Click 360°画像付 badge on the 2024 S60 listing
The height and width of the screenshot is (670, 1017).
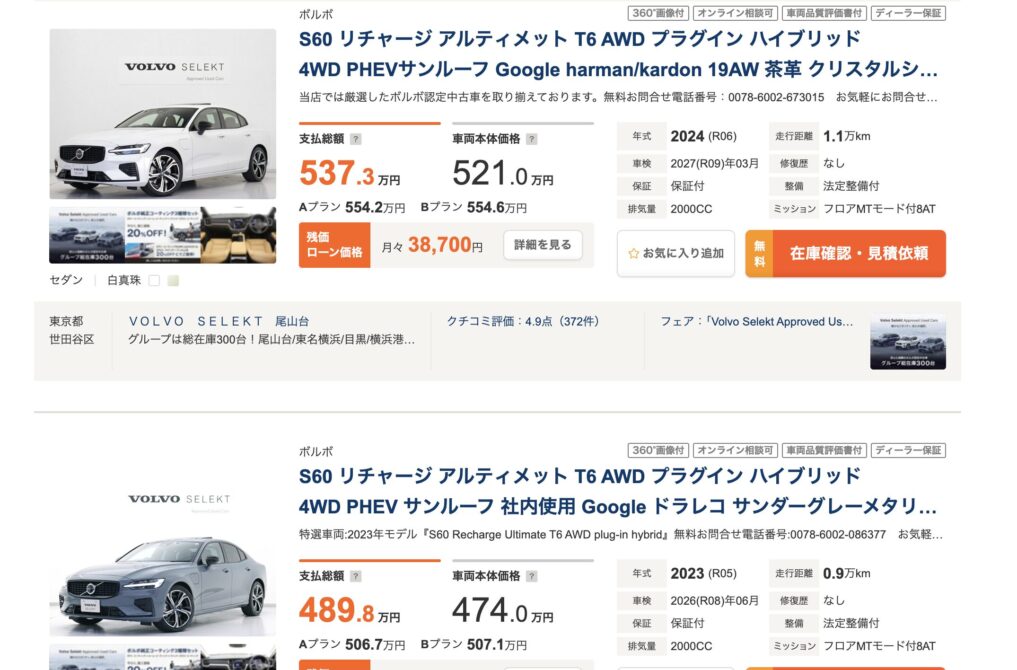657,14
